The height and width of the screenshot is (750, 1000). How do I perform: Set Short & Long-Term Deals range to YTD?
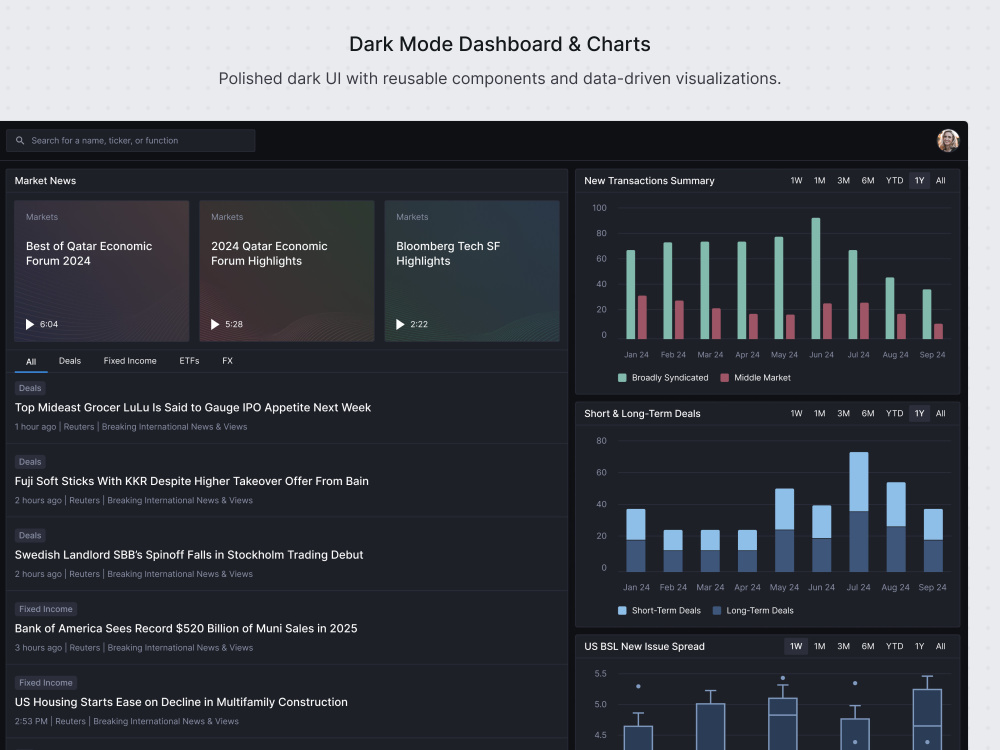(894, 413)
